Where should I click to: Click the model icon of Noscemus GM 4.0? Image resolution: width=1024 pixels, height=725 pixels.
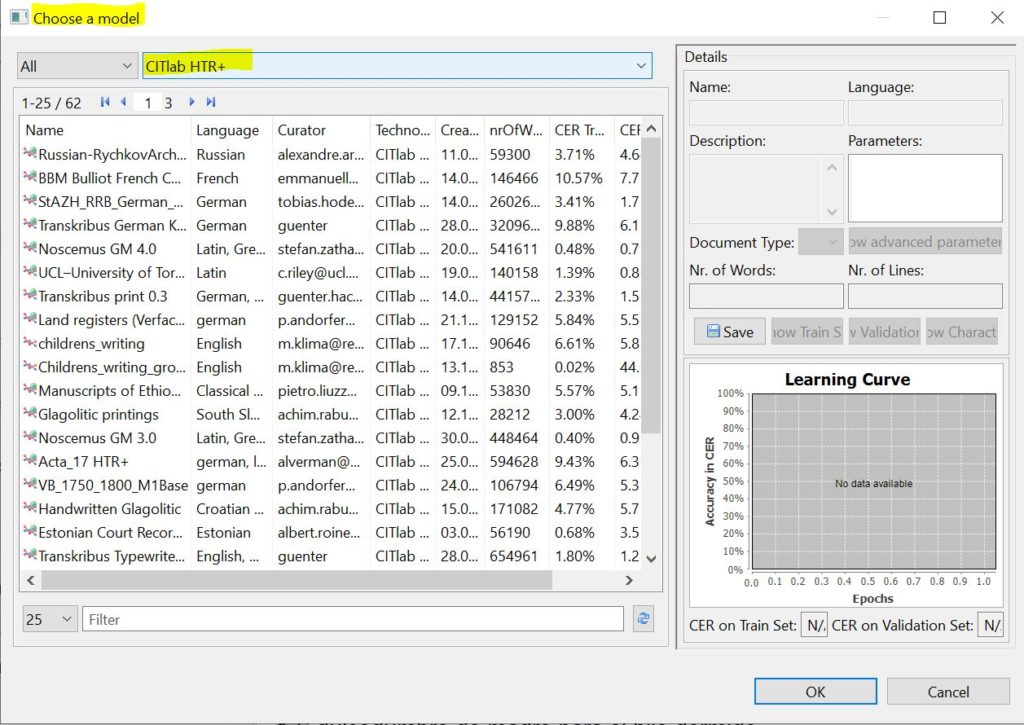(29, 248)
